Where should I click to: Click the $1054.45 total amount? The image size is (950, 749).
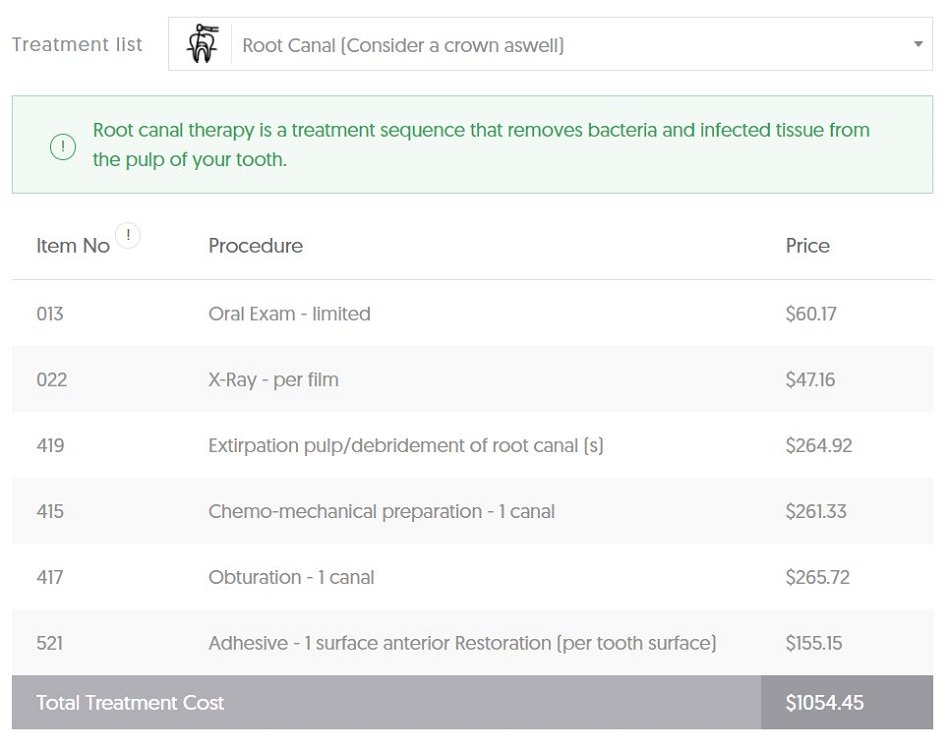coord(825,702)
